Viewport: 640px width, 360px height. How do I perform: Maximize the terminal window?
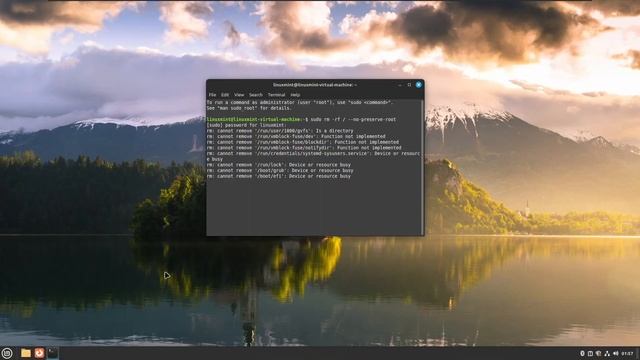tap(409, 85)
